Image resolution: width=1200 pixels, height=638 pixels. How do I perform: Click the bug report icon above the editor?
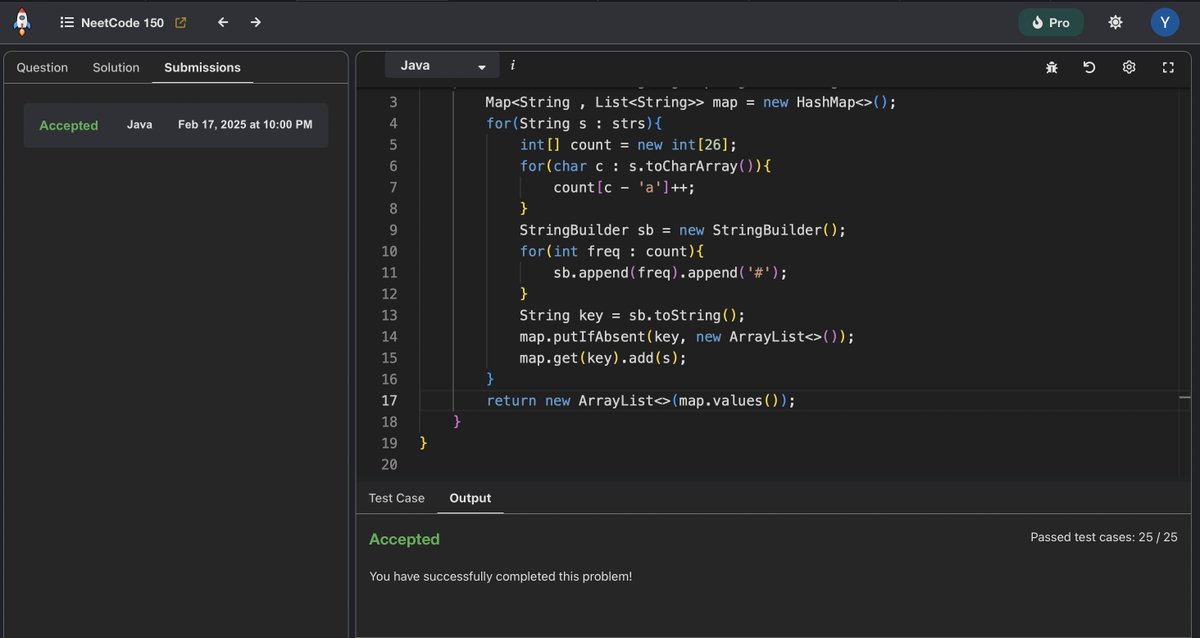1051,66
